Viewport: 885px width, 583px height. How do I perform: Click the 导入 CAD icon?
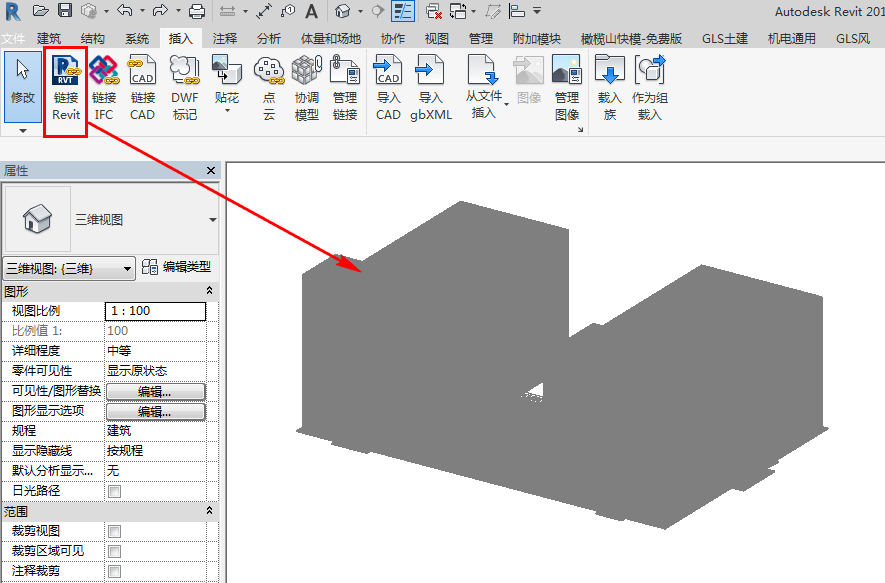coord(388,89)
